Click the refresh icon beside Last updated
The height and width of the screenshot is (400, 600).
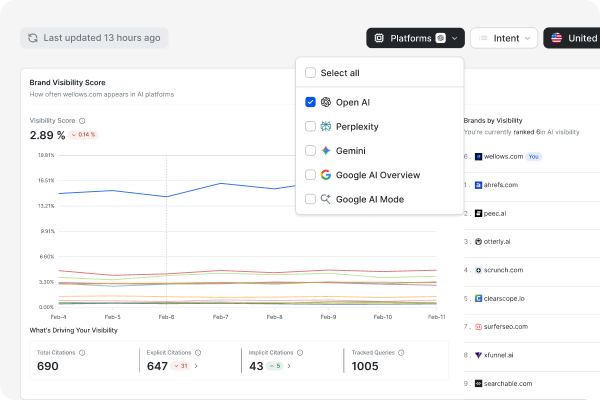[33, 38]
